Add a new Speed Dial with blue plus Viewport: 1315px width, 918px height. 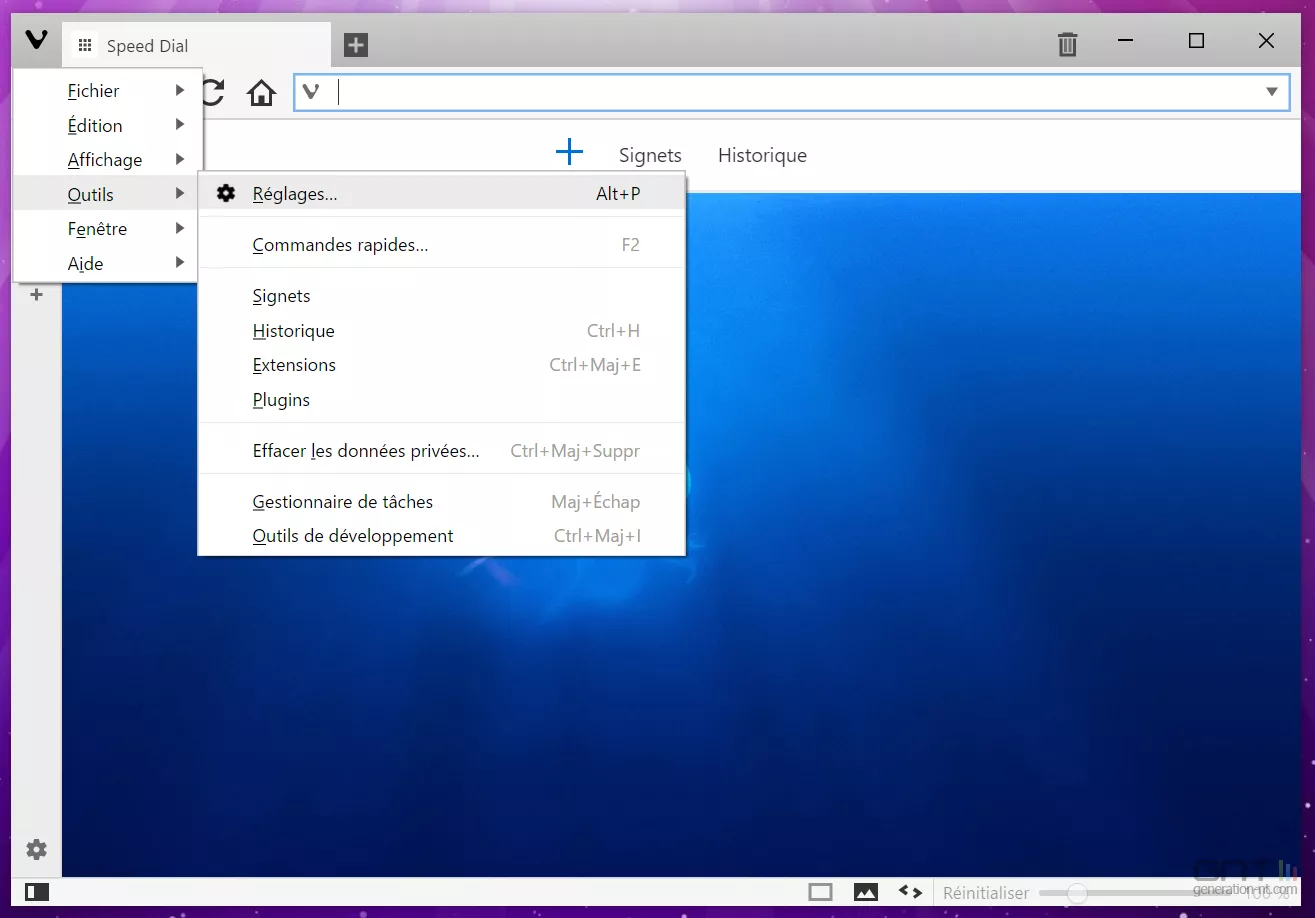569,152
